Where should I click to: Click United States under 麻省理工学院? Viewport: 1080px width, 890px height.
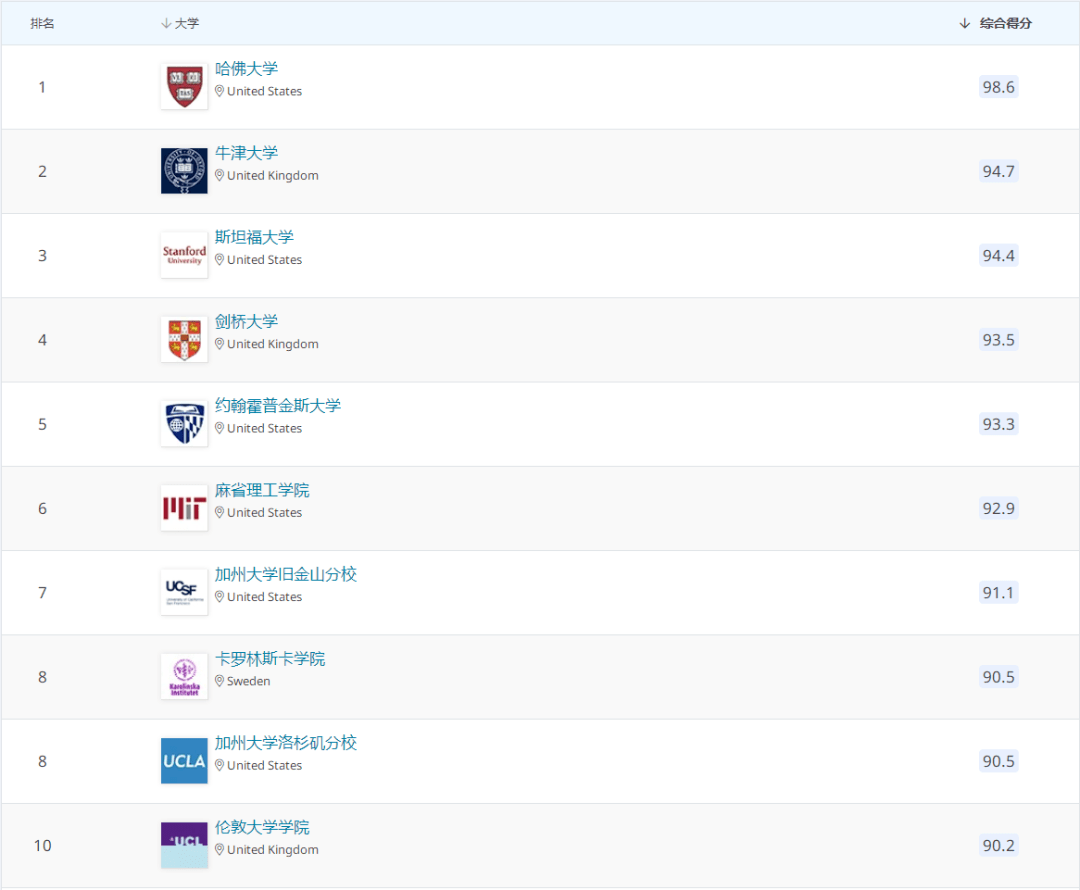point(264,513)
